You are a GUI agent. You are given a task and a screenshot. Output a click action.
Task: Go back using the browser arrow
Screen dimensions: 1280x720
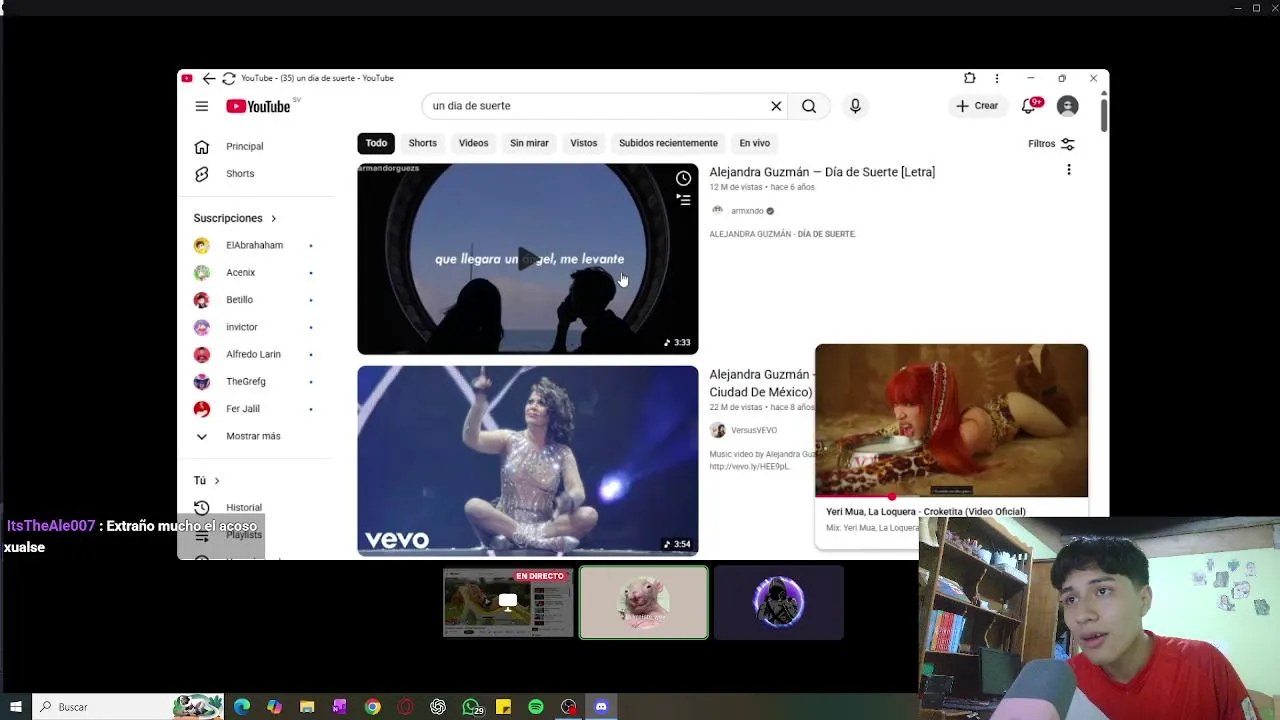pyautogui.click(x=208, y=78)
